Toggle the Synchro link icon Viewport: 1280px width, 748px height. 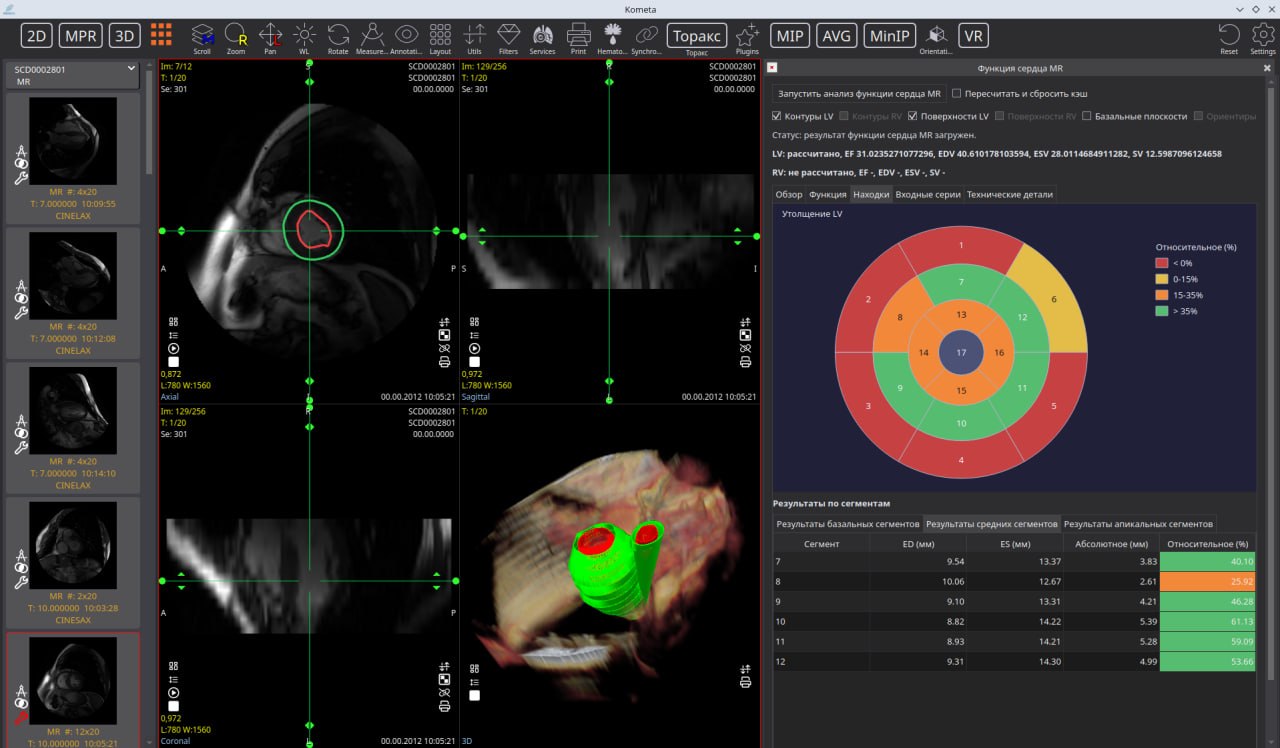[647, 36]
